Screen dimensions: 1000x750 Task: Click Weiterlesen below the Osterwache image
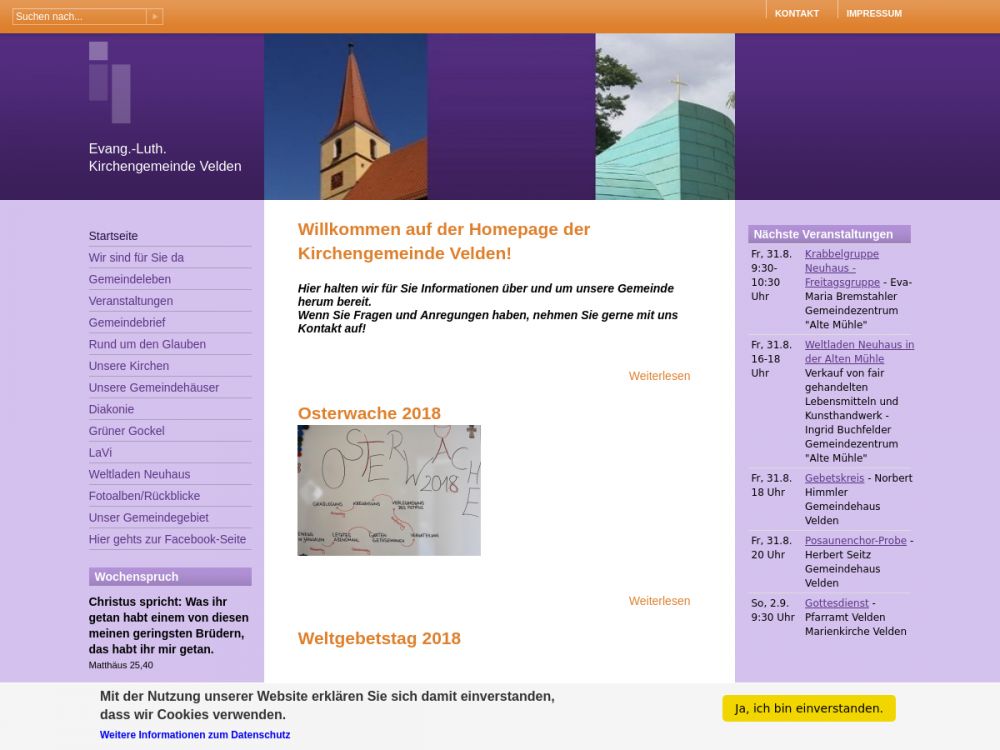tap(659, 601)
